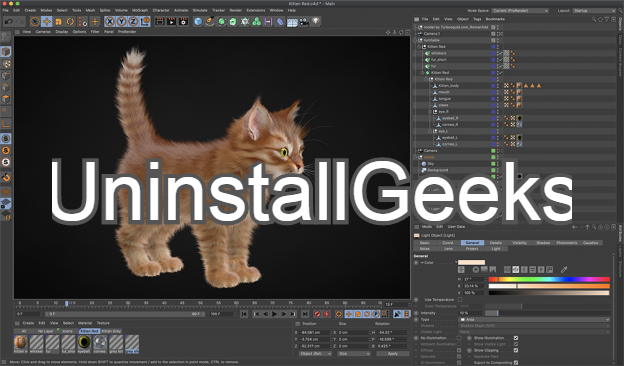
Task: Toggle X axis lock
Action: [110, 21]
